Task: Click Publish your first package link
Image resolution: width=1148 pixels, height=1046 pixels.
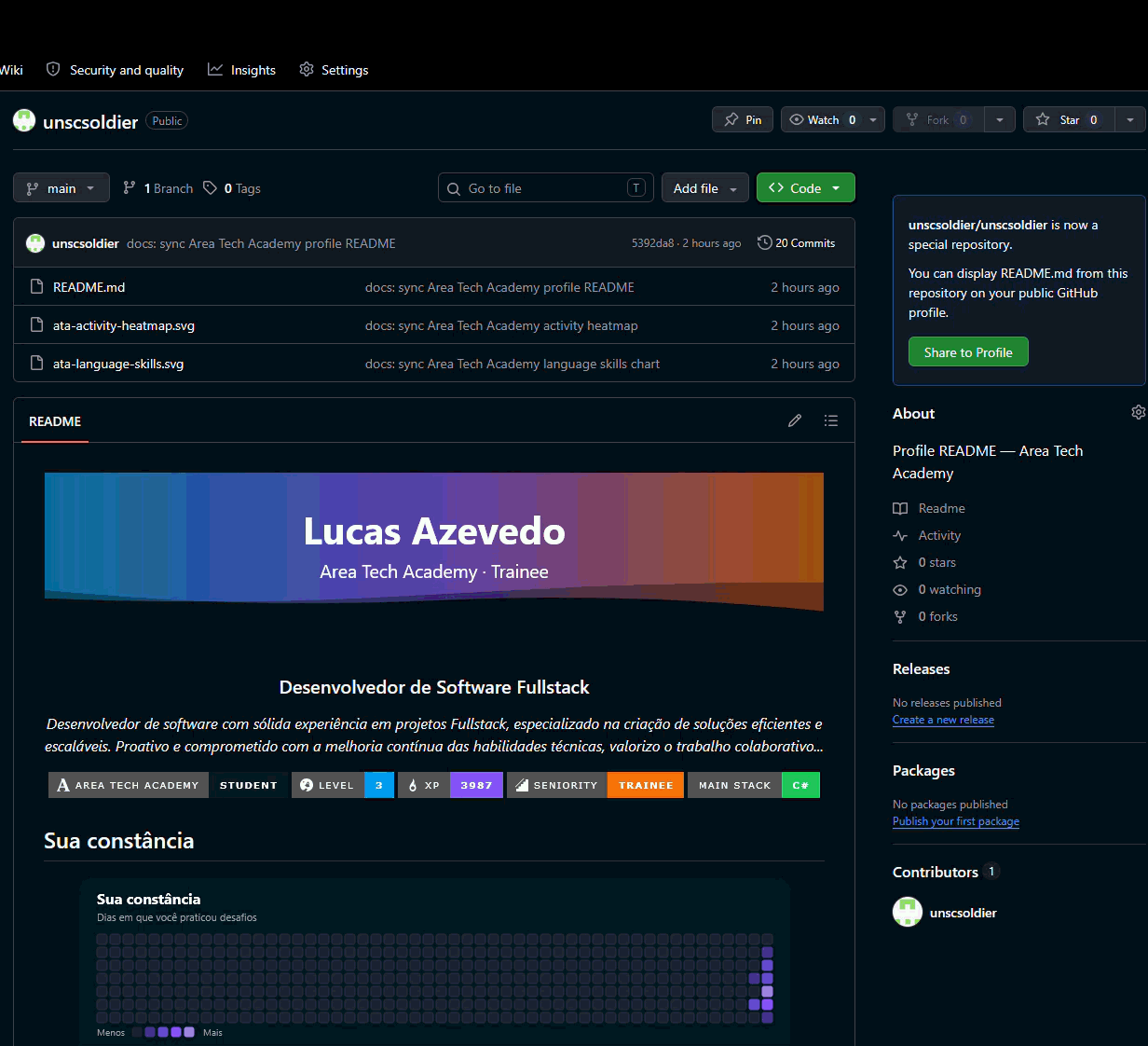Action: pos(956,821)
